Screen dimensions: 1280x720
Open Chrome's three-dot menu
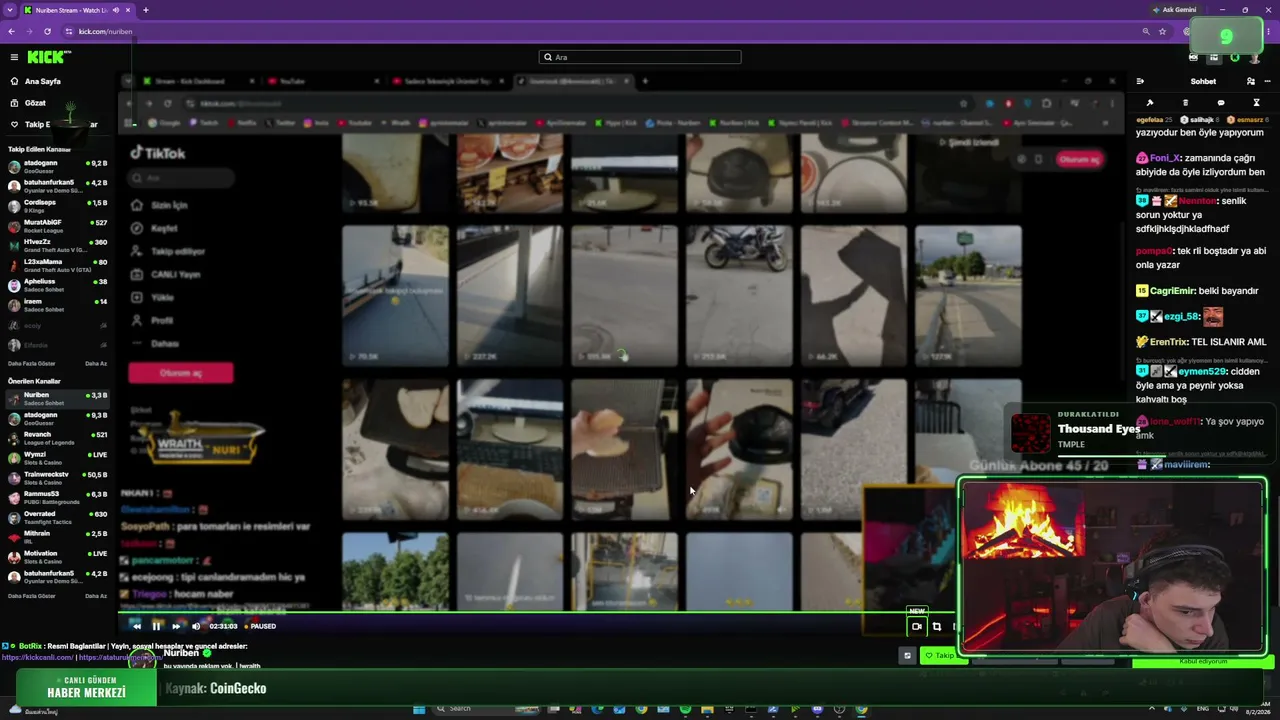coord(1271,31)
